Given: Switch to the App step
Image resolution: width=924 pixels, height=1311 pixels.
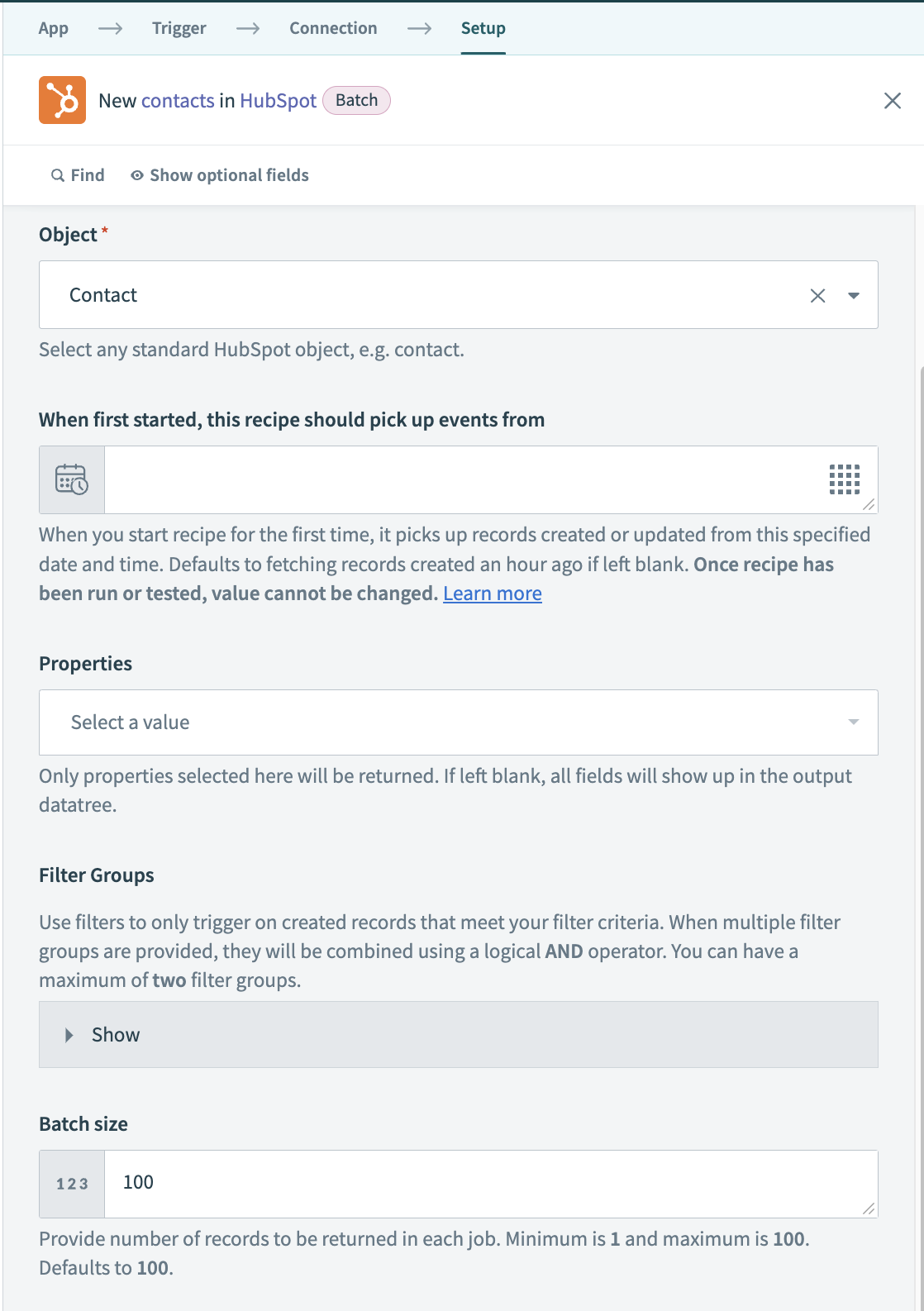Looking at the screenshot, I should [x=53, y=27].
